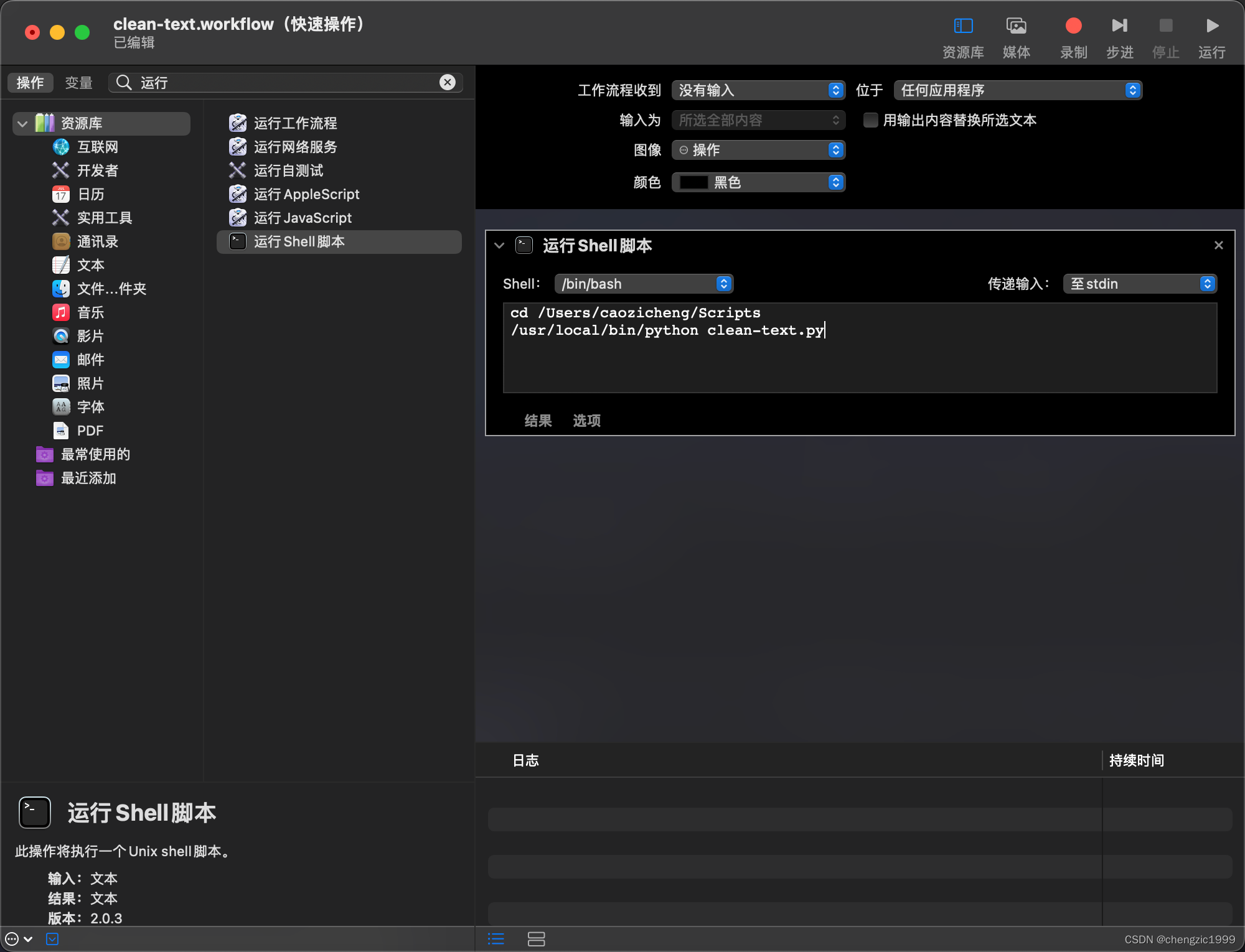Switch to the 操作 tab
Screen dimensions: 1245x952
pos(30,83)
